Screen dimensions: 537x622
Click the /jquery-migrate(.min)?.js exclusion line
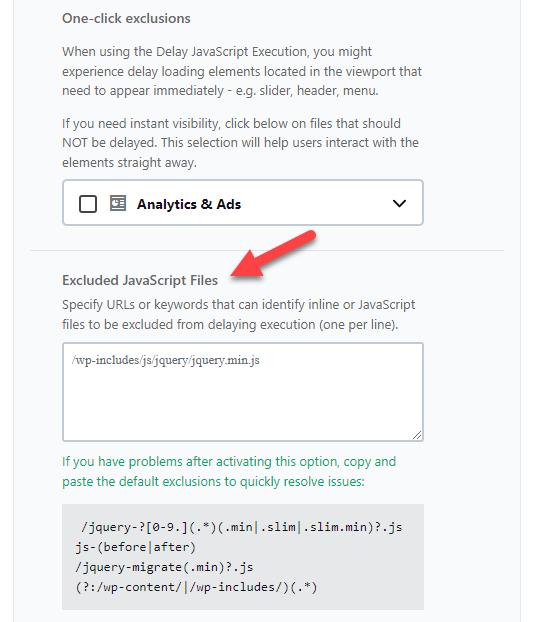[164, 567]
